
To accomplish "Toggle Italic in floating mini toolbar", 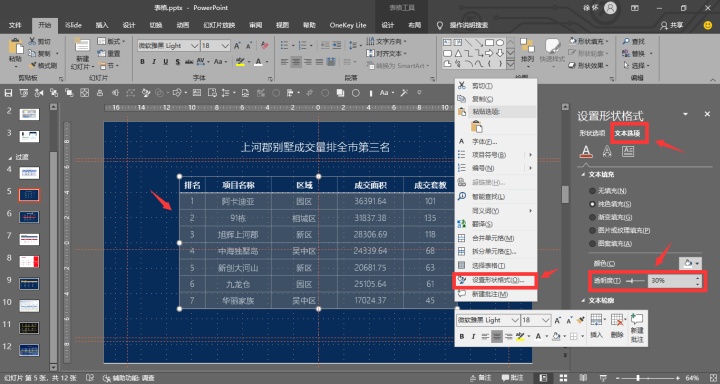I will [x=473, y=337].
